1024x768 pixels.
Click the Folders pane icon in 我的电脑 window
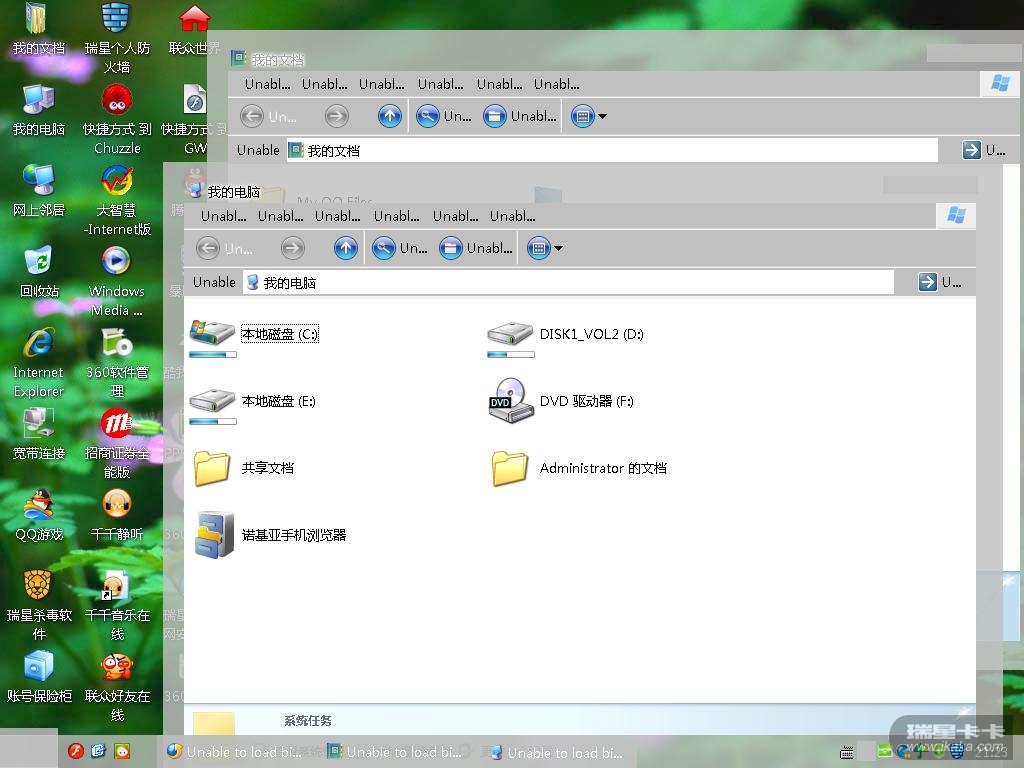[451, 248]
